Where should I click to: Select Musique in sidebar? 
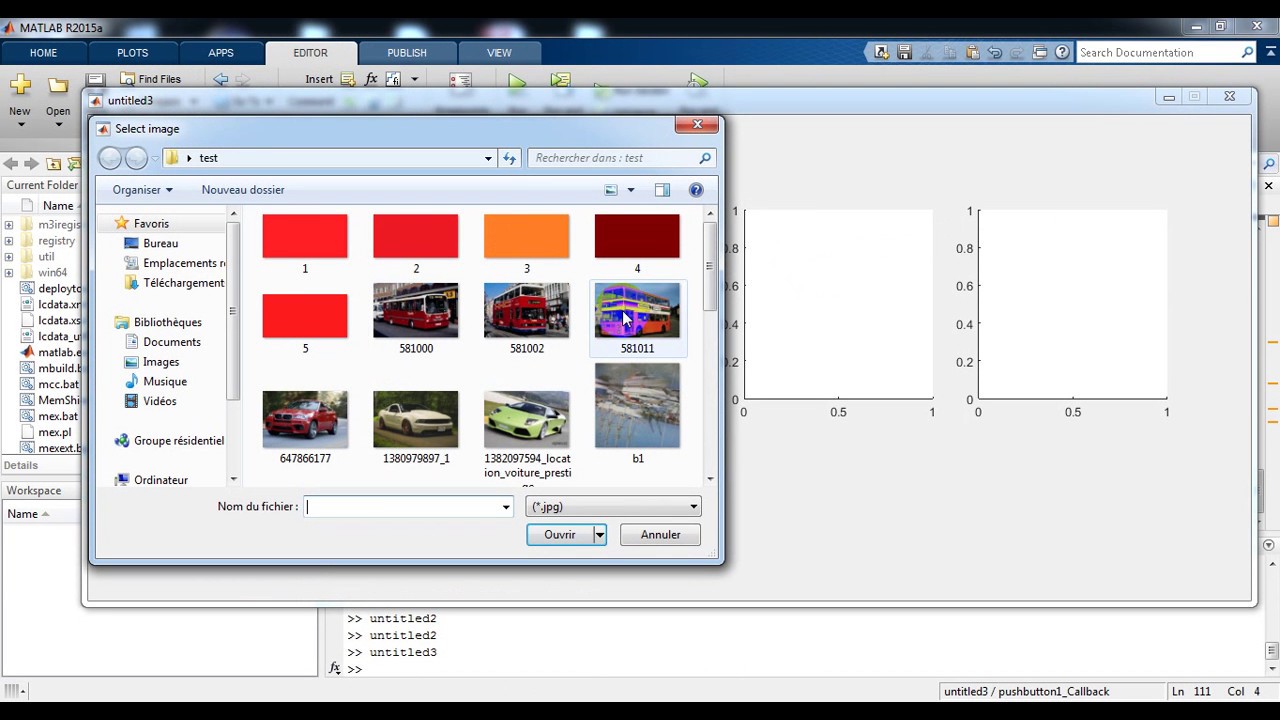point(155,382)
